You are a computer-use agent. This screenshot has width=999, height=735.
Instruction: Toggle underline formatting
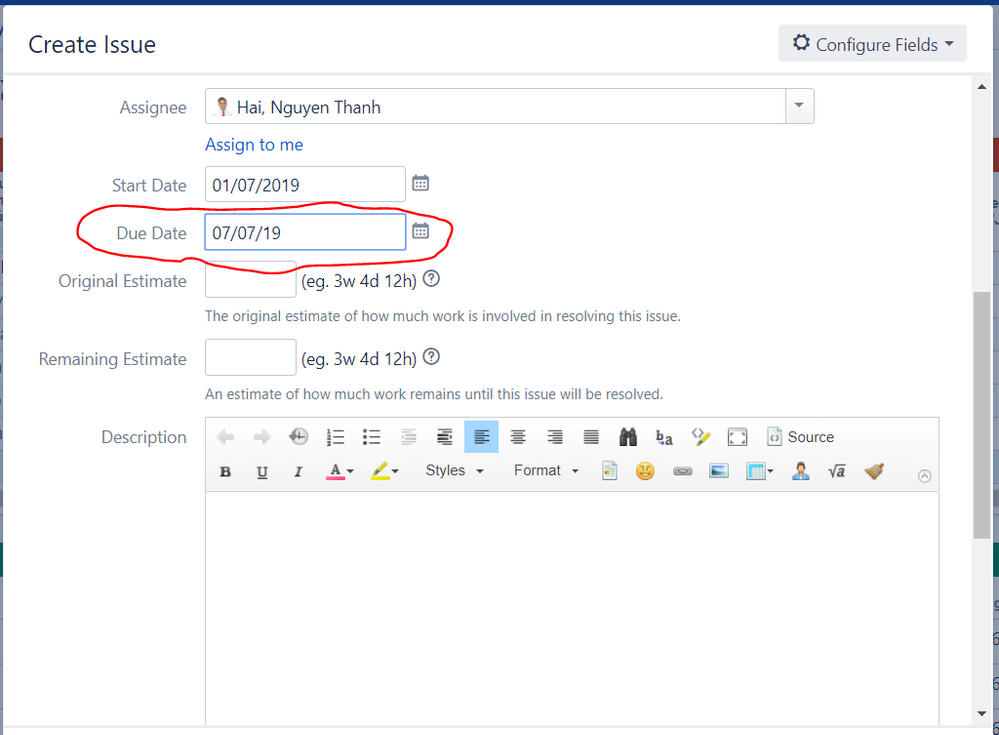262,471
